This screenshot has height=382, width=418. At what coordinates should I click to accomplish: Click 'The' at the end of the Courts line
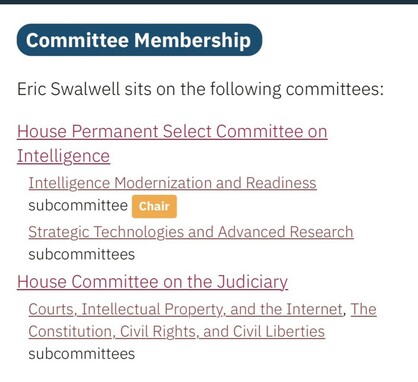click(364, 309)
